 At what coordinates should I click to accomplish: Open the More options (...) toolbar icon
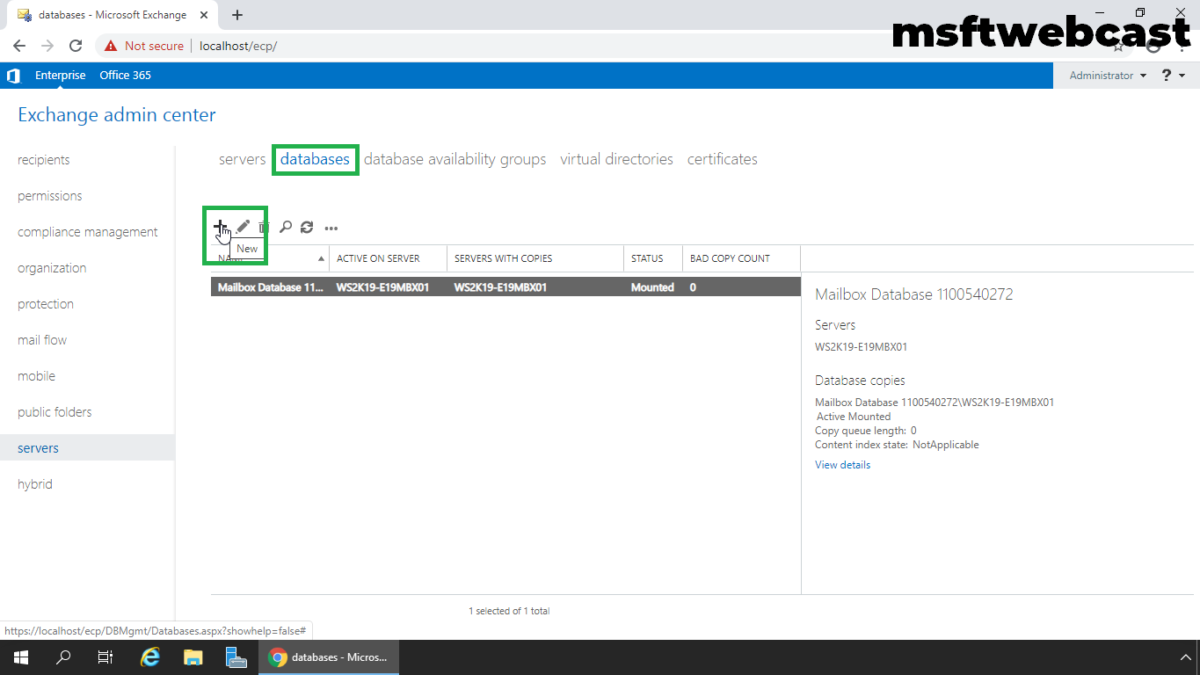click(x=331, y=228)
